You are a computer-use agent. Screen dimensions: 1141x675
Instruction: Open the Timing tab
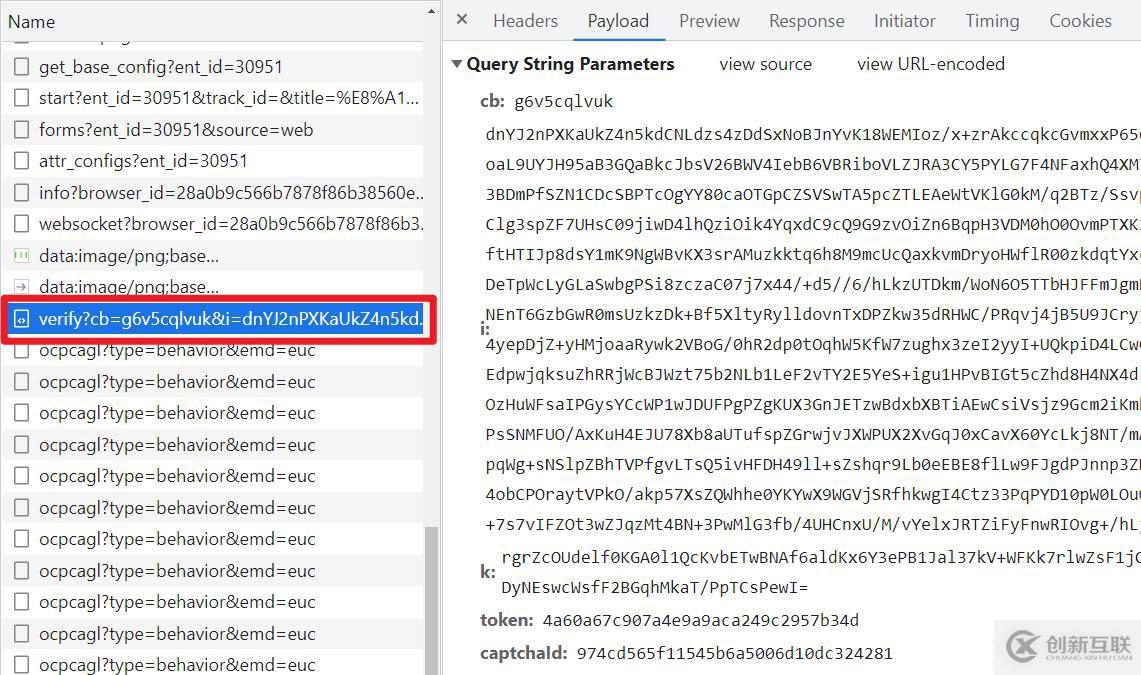coord(992,21)
